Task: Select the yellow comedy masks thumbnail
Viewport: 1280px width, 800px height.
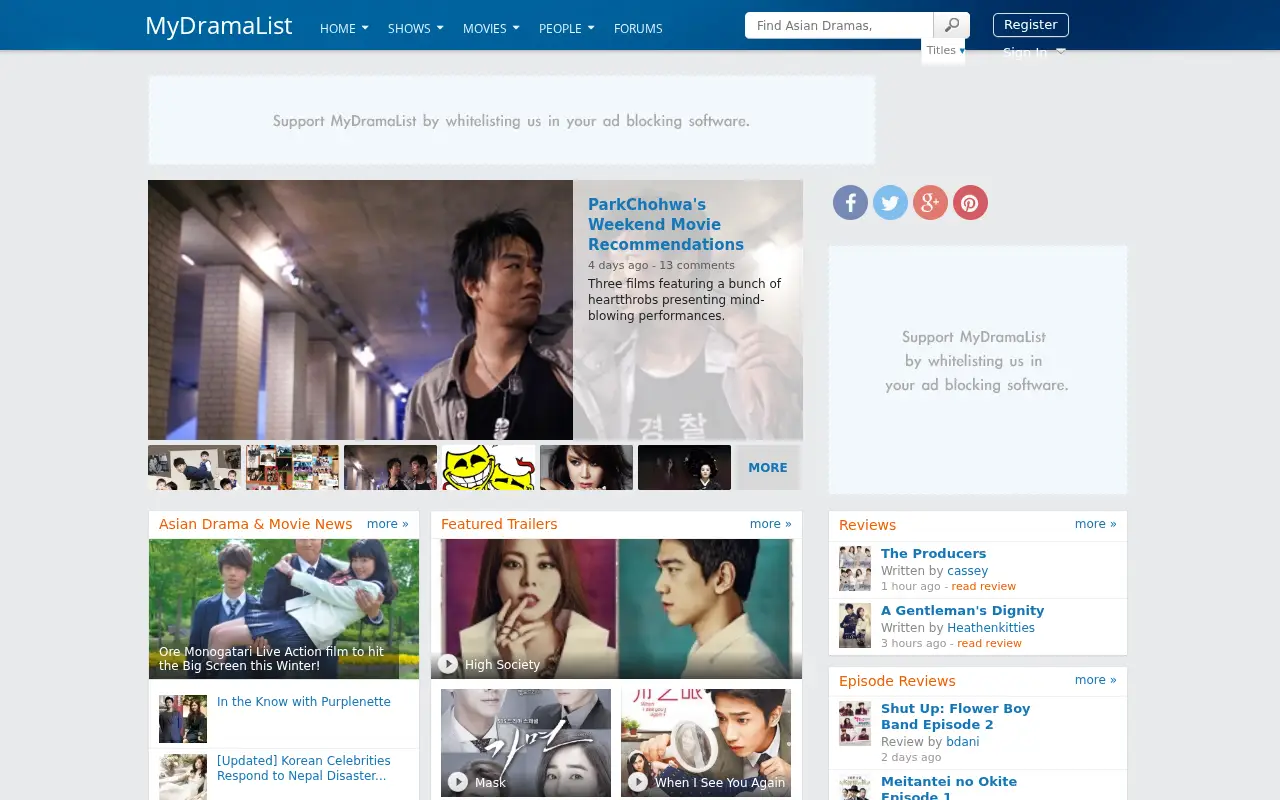Action: [488, 467]
